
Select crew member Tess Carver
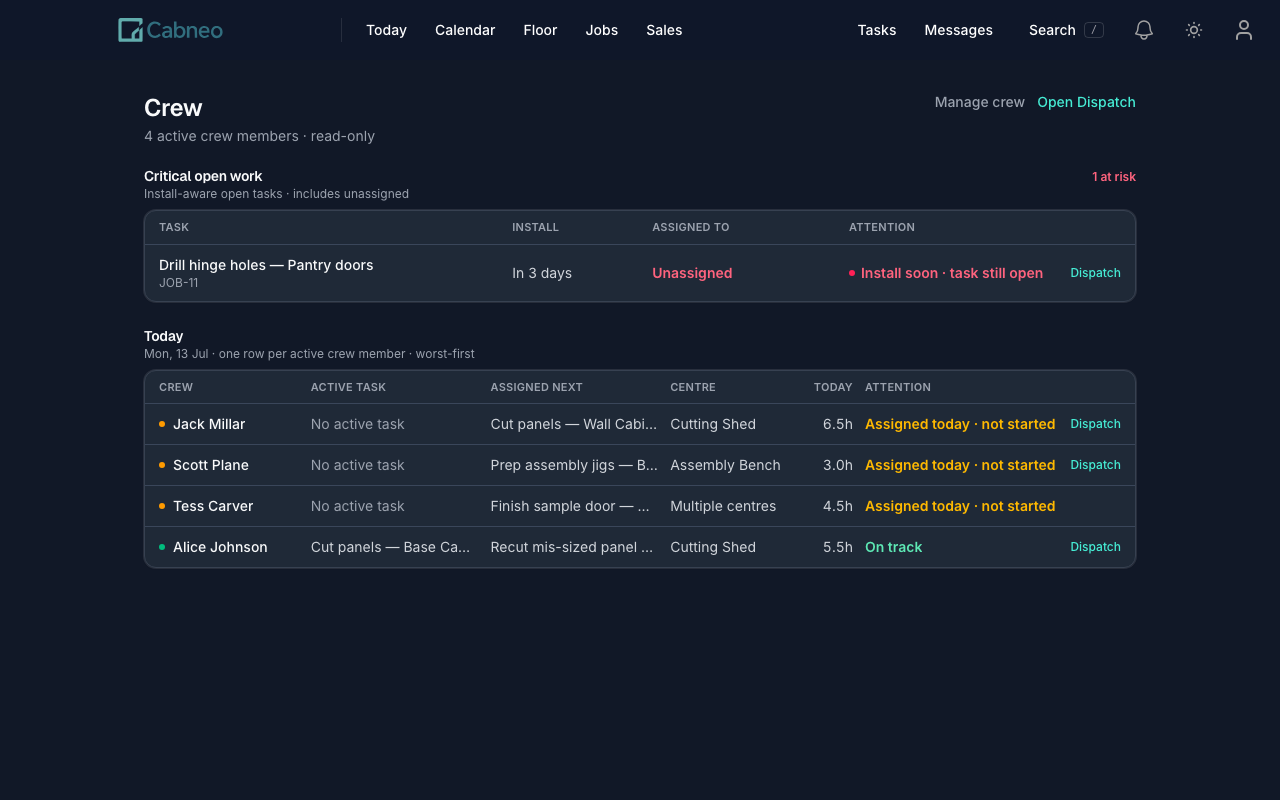click(x=213, y=506)
